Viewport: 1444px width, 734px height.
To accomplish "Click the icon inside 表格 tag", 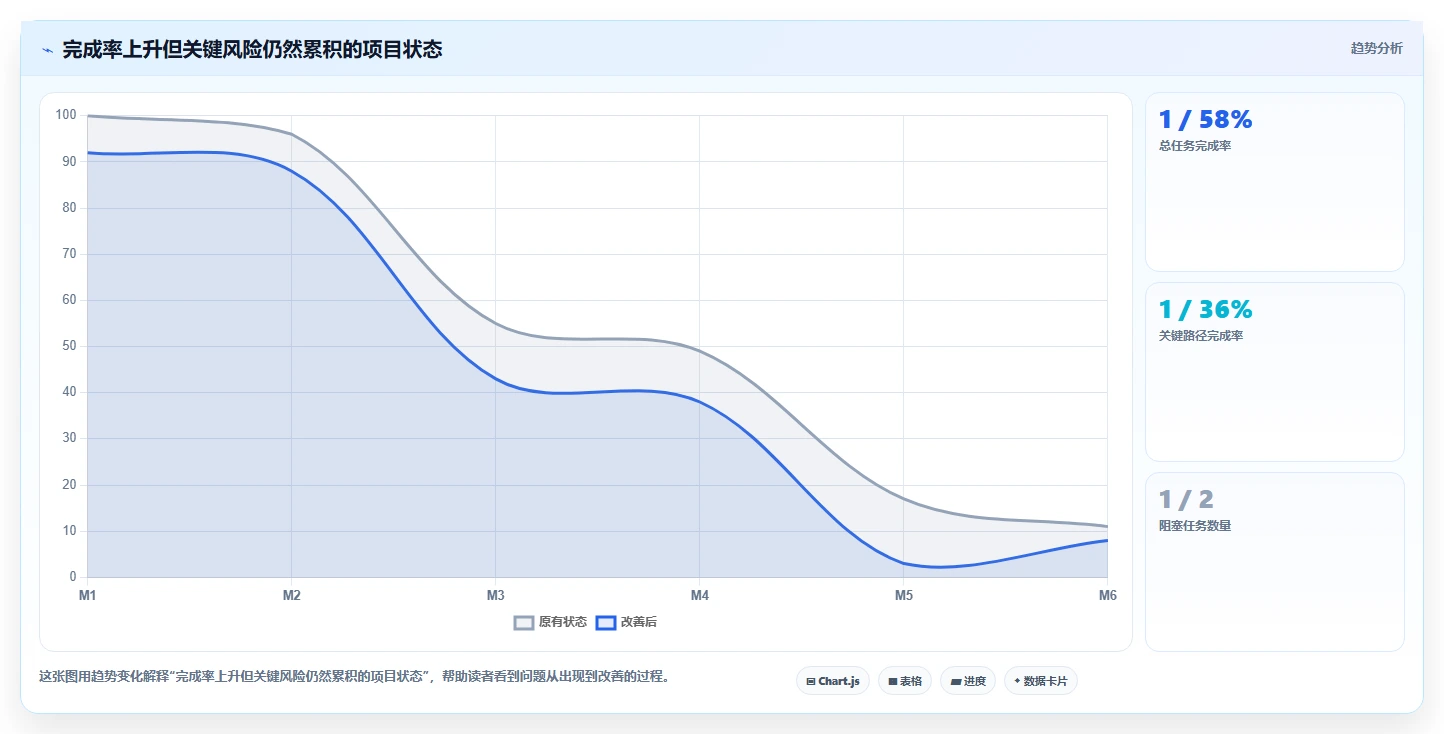I will 892,681.
